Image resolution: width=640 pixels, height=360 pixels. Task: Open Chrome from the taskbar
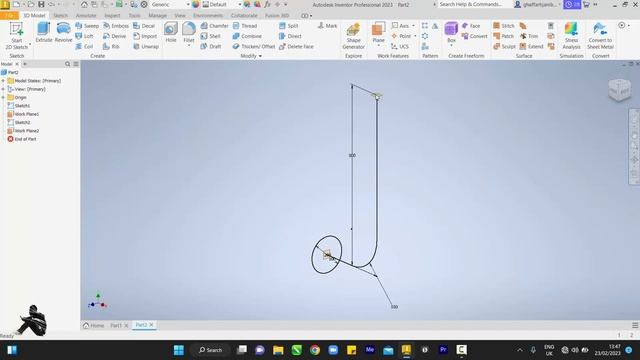coord(315,350)
